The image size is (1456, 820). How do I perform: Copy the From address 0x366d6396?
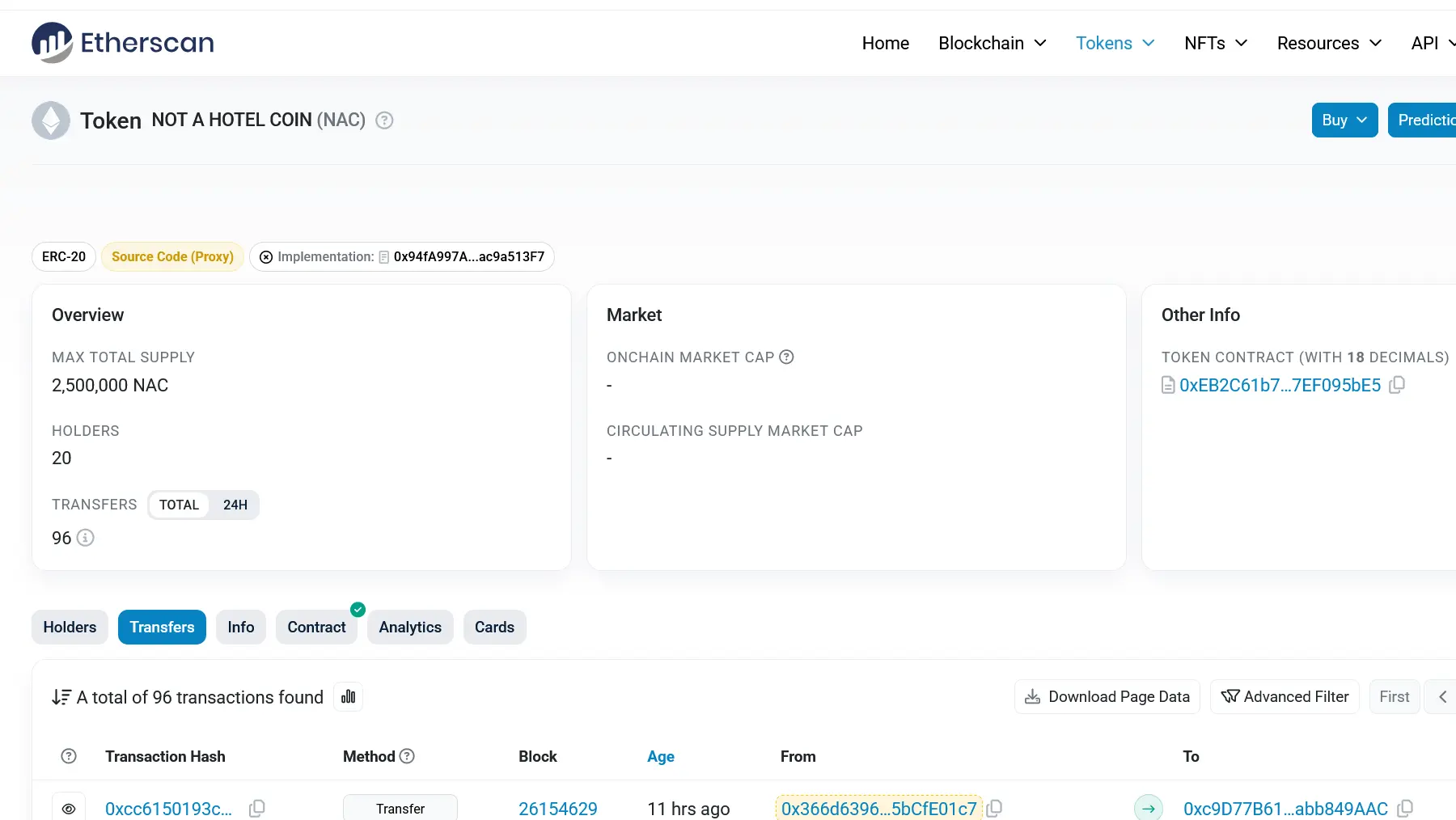click(995, 809)
